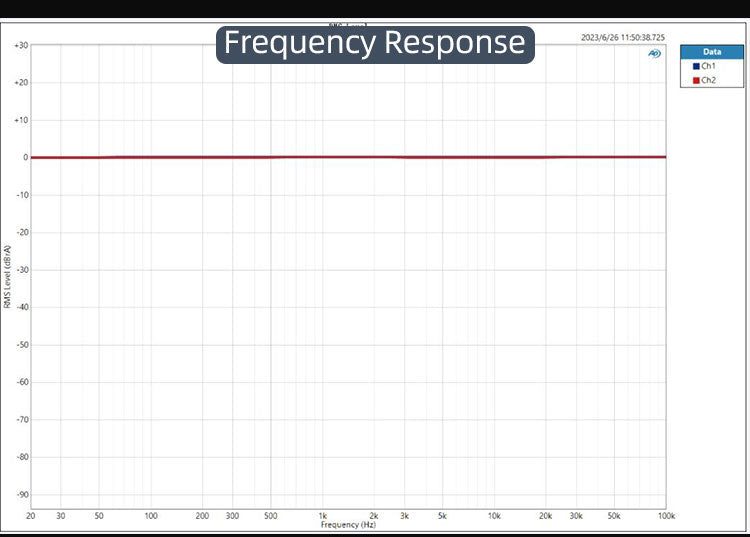Click the 10k x-axis tick label
Viewport: 750px width, 537px height.
(494, 516)
